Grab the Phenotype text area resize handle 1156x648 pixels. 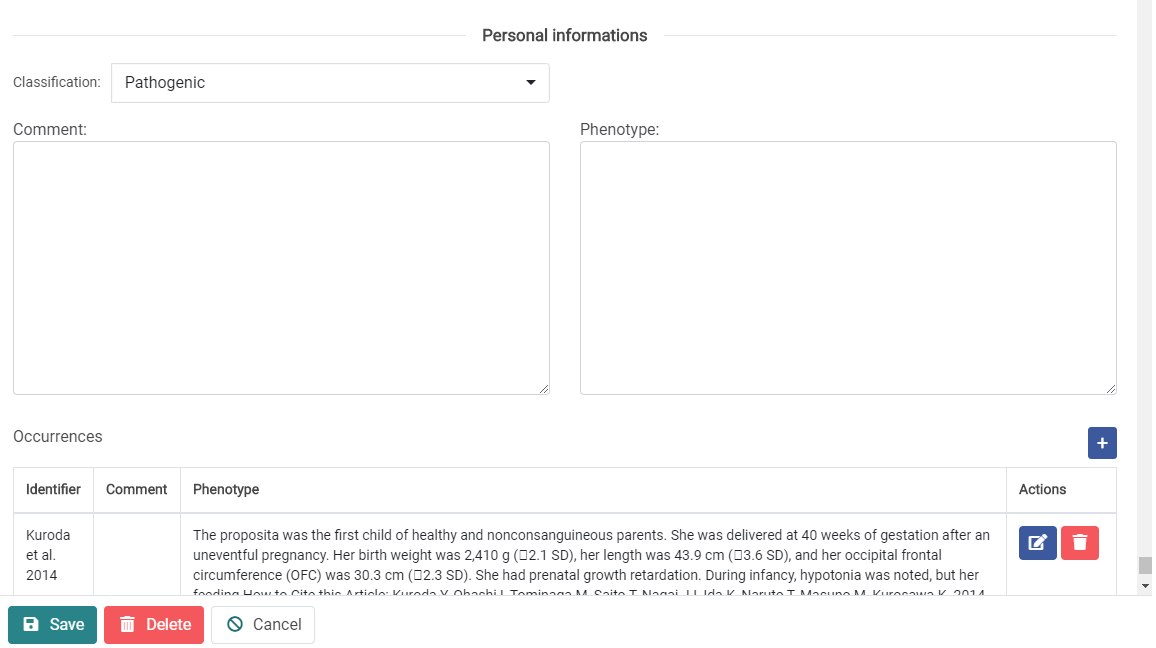pyautogui.click(x=1111, y=389)
